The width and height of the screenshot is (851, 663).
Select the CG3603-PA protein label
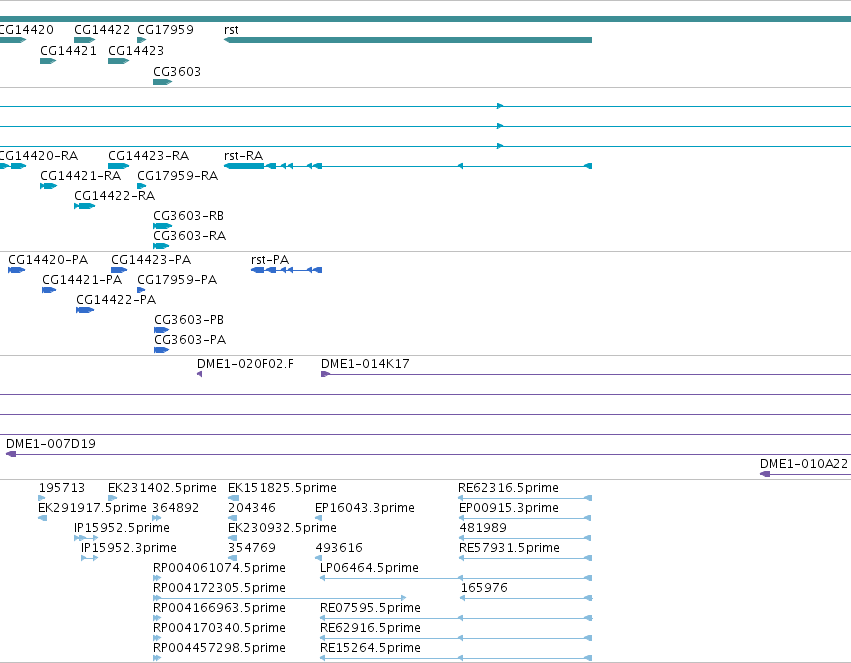click(x=190, y=340)
